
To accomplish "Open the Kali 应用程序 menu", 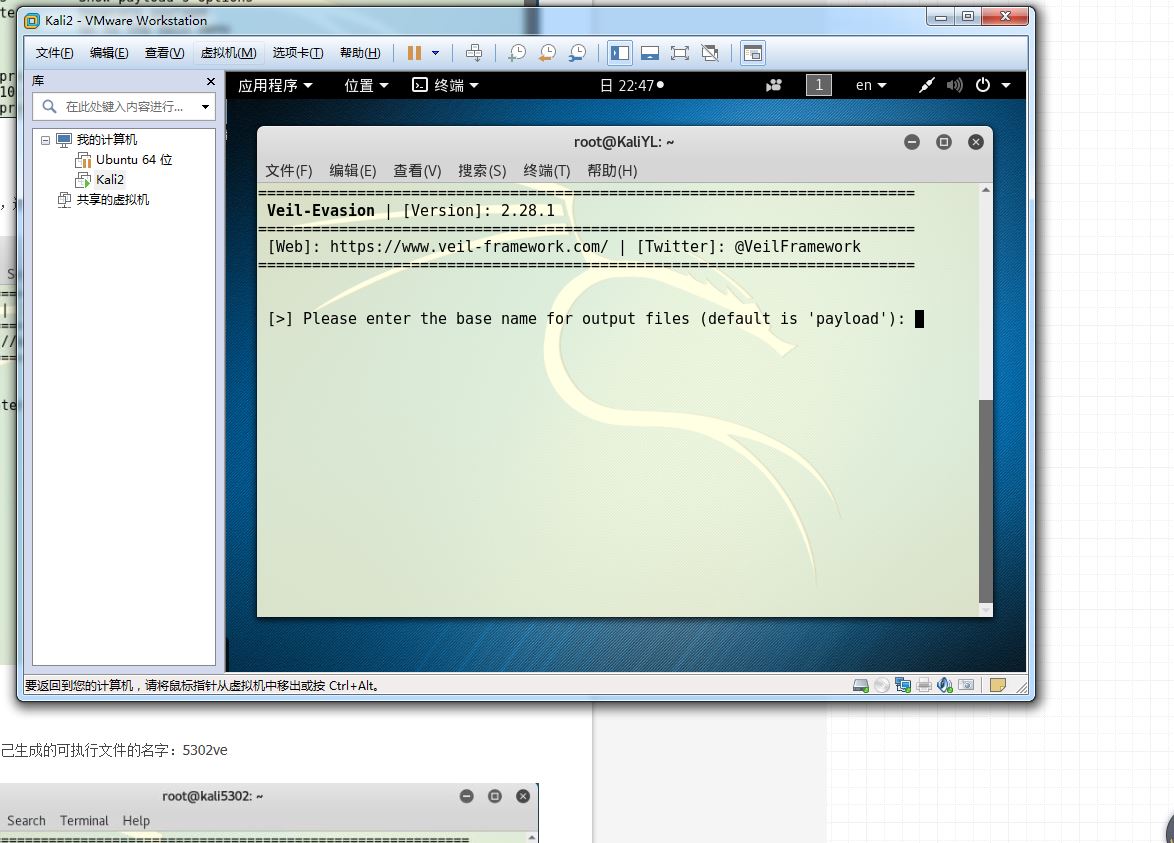I will coord(275,85).
